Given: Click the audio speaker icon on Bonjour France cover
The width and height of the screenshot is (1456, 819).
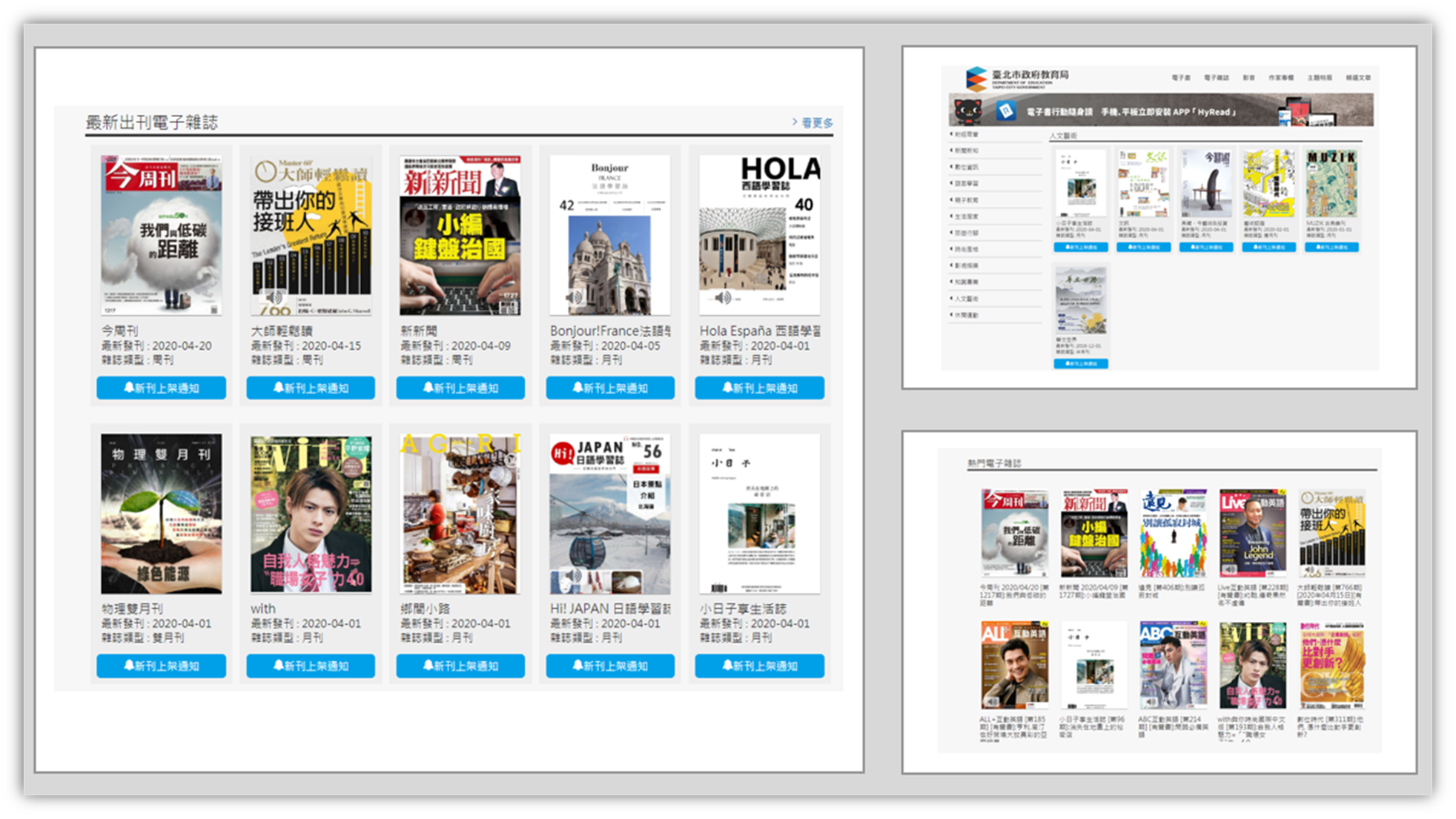Looking at the screenshot, I should [x=573, y=298].
